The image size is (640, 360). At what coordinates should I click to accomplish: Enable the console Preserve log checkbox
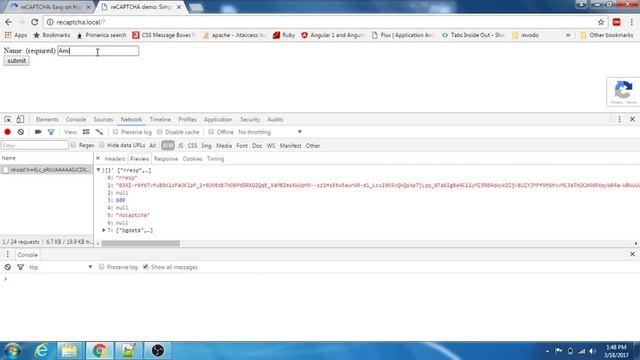pos(102,267)
